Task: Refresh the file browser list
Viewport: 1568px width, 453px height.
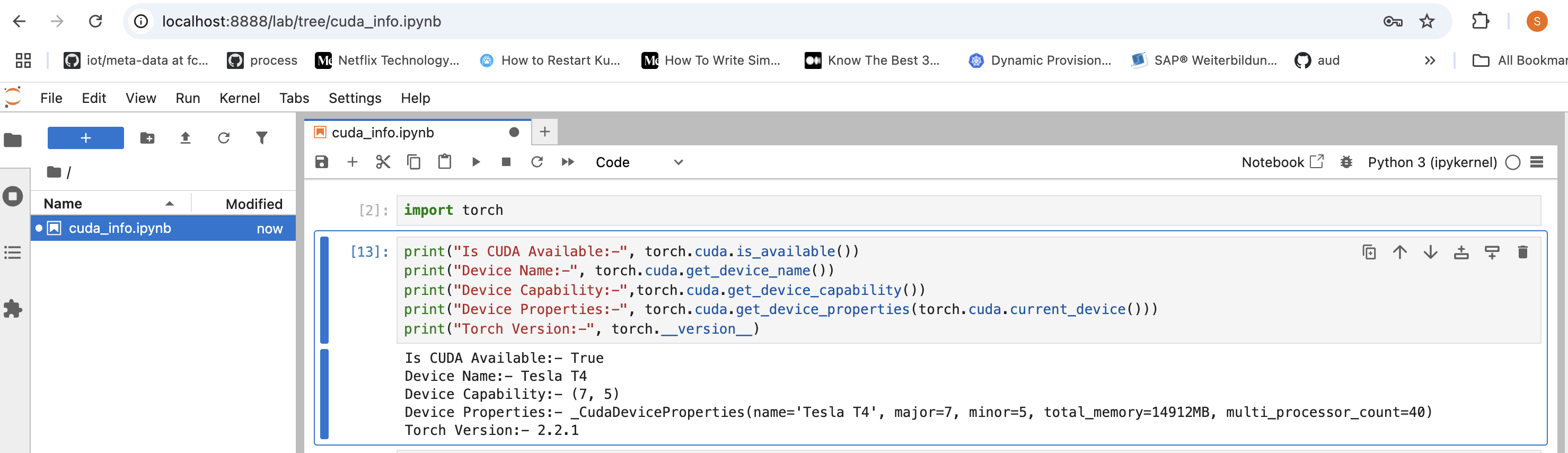Action: click(x=223, y=138)
